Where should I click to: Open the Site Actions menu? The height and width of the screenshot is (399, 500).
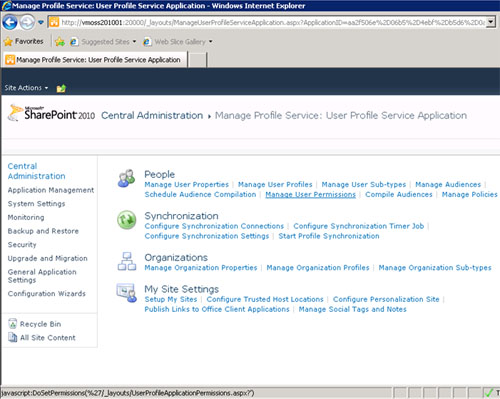click(x=26, y=88)
